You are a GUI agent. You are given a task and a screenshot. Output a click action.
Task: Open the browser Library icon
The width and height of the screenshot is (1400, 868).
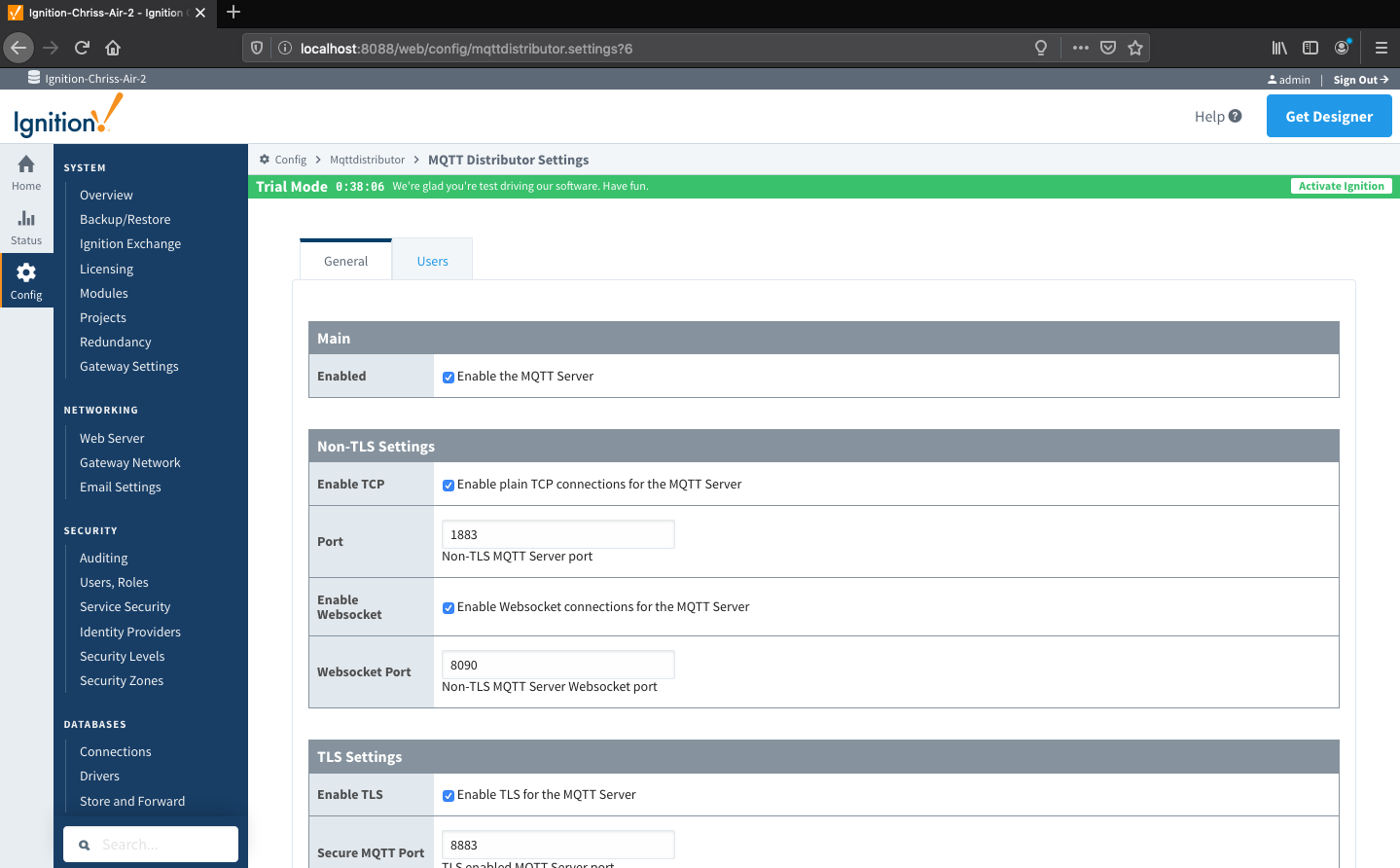pyautogui.click(x=1279, y=48)
